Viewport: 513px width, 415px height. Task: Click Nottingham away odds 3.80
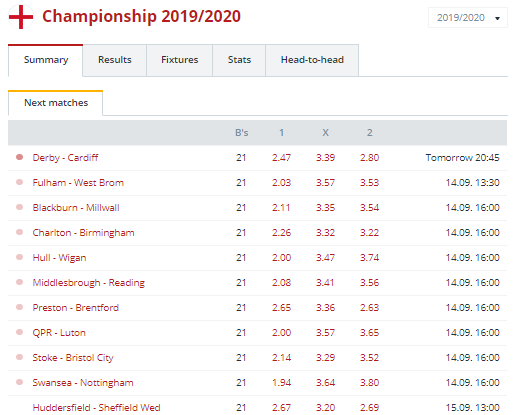click(369, 383)
